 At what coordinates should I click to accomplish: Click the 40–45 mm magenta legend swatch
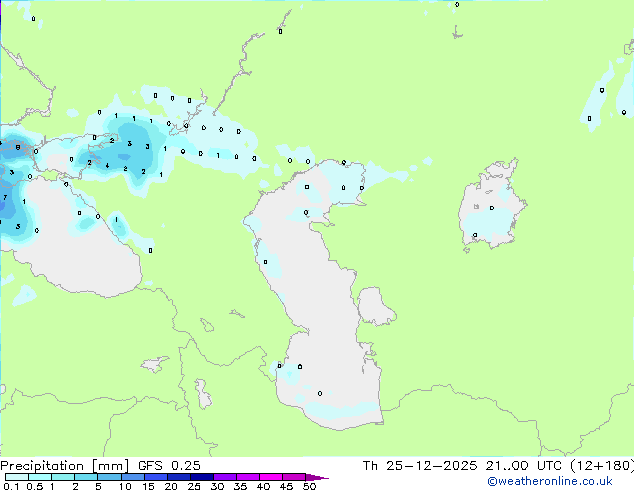pyautogui.click(x=271, y=477)
